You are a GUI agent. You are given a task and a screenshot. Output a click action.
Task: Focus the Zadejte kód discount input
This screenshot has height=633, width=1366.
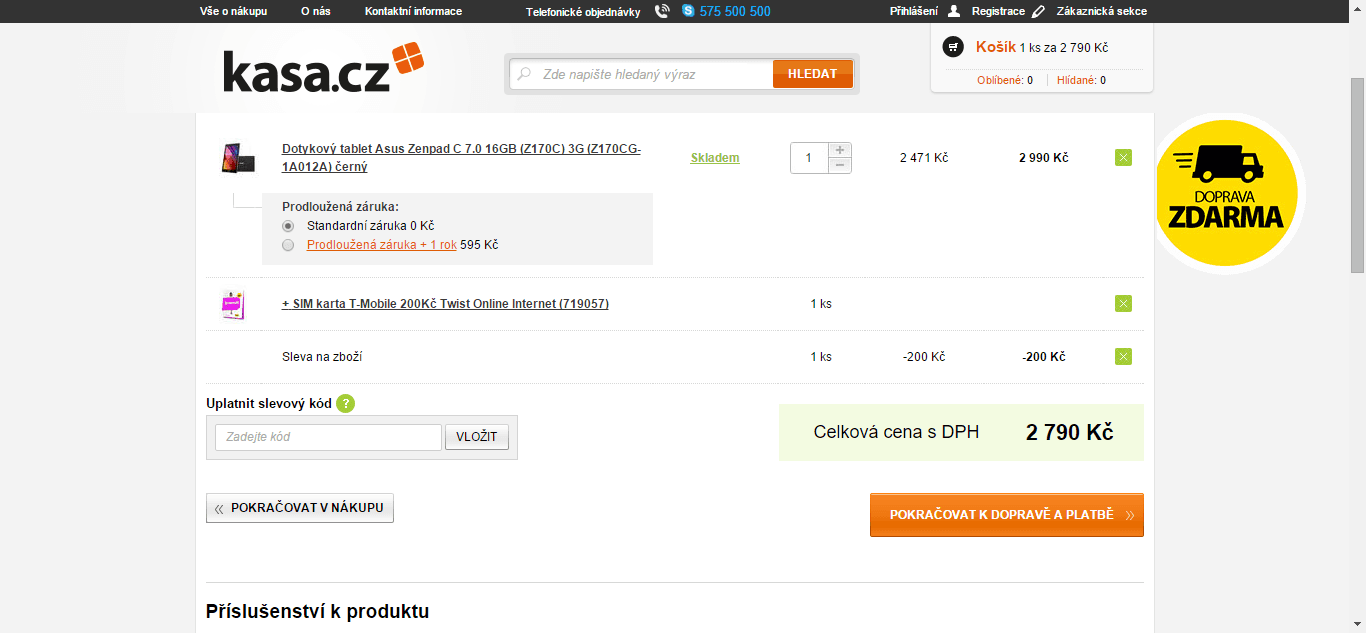coord(328,437)
